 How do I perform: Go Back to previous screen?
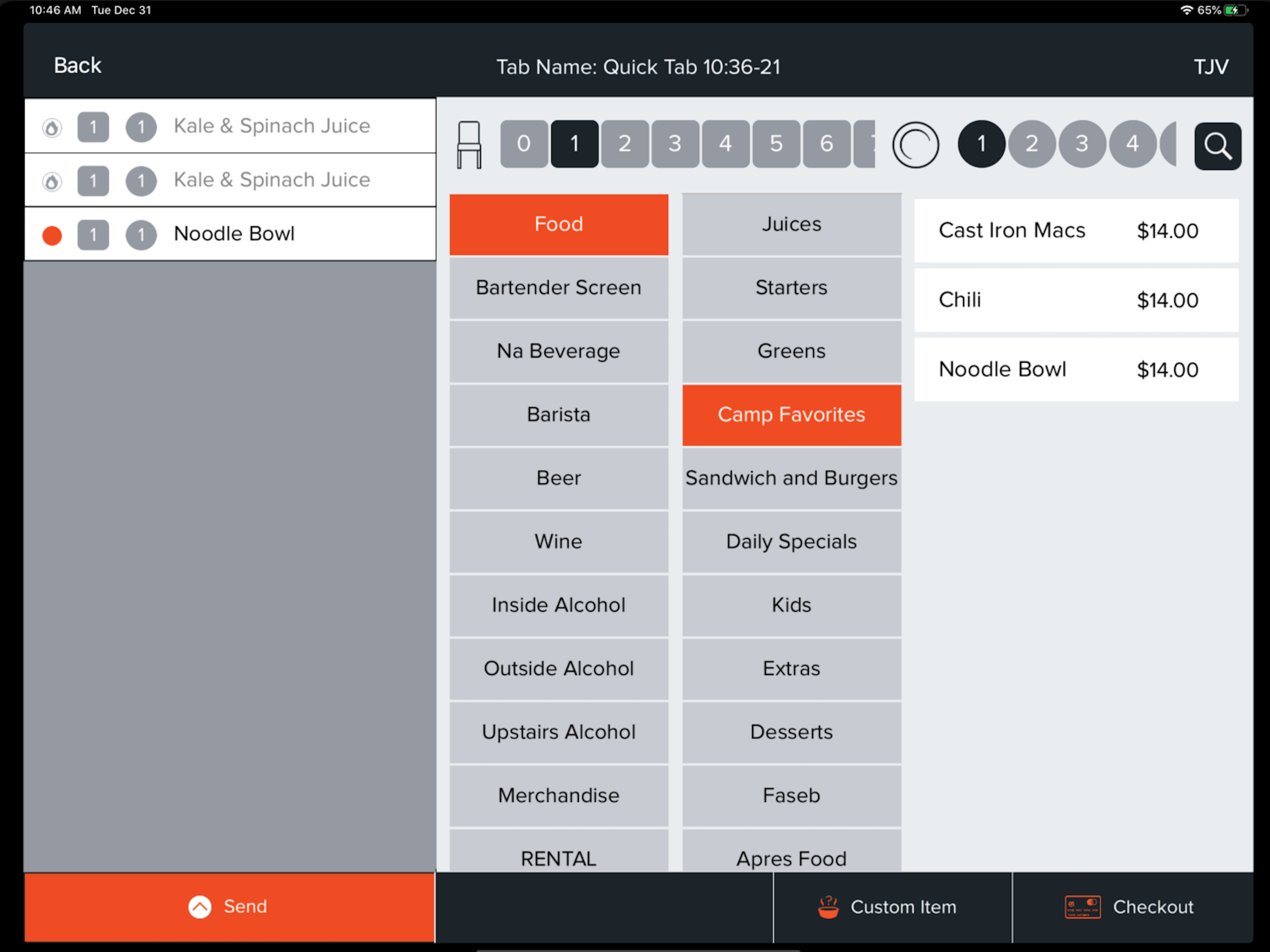tap(78, 66)
